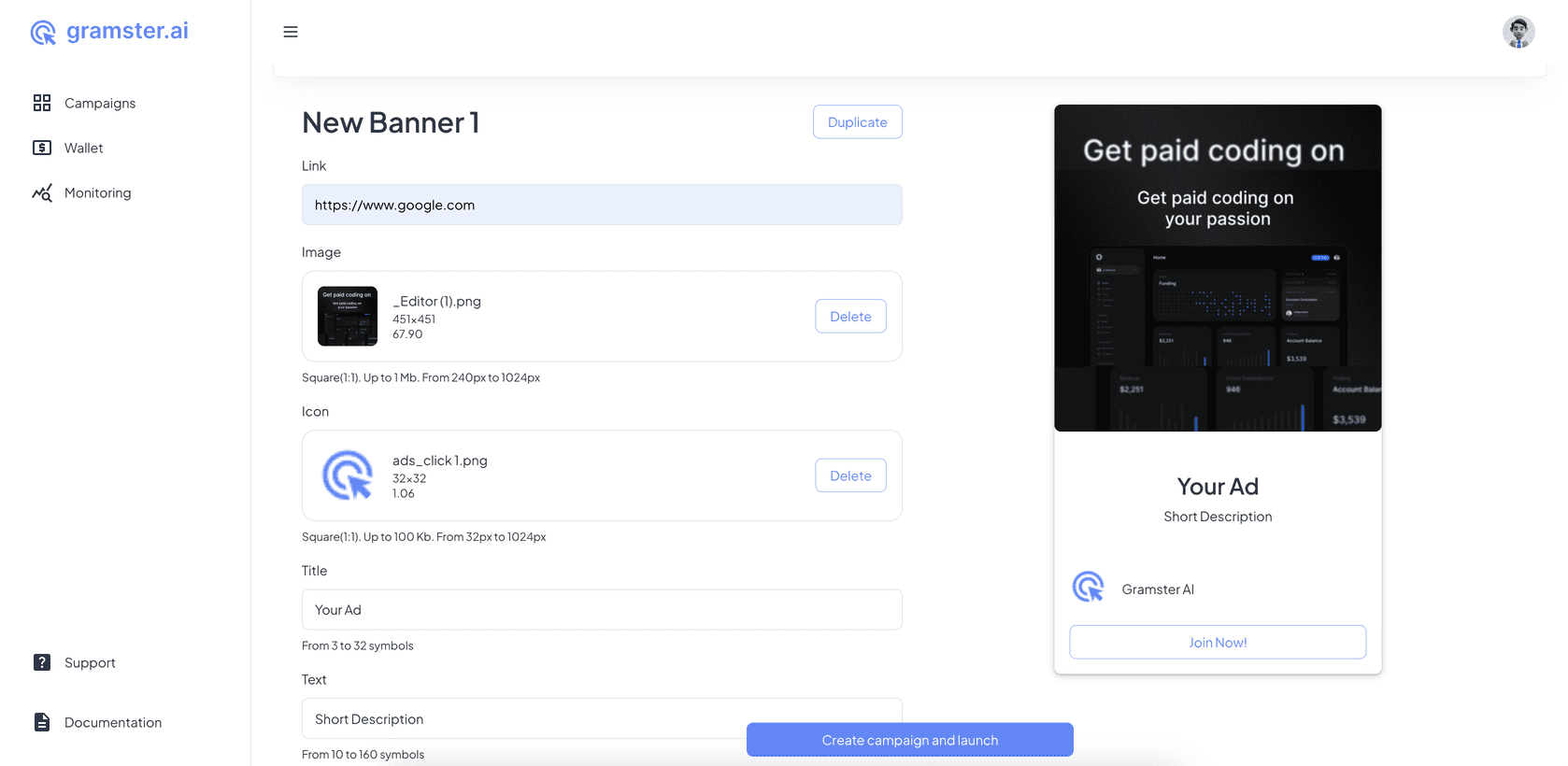
Task: Open the user profile avatar
Action: (x=1518, y=32)
